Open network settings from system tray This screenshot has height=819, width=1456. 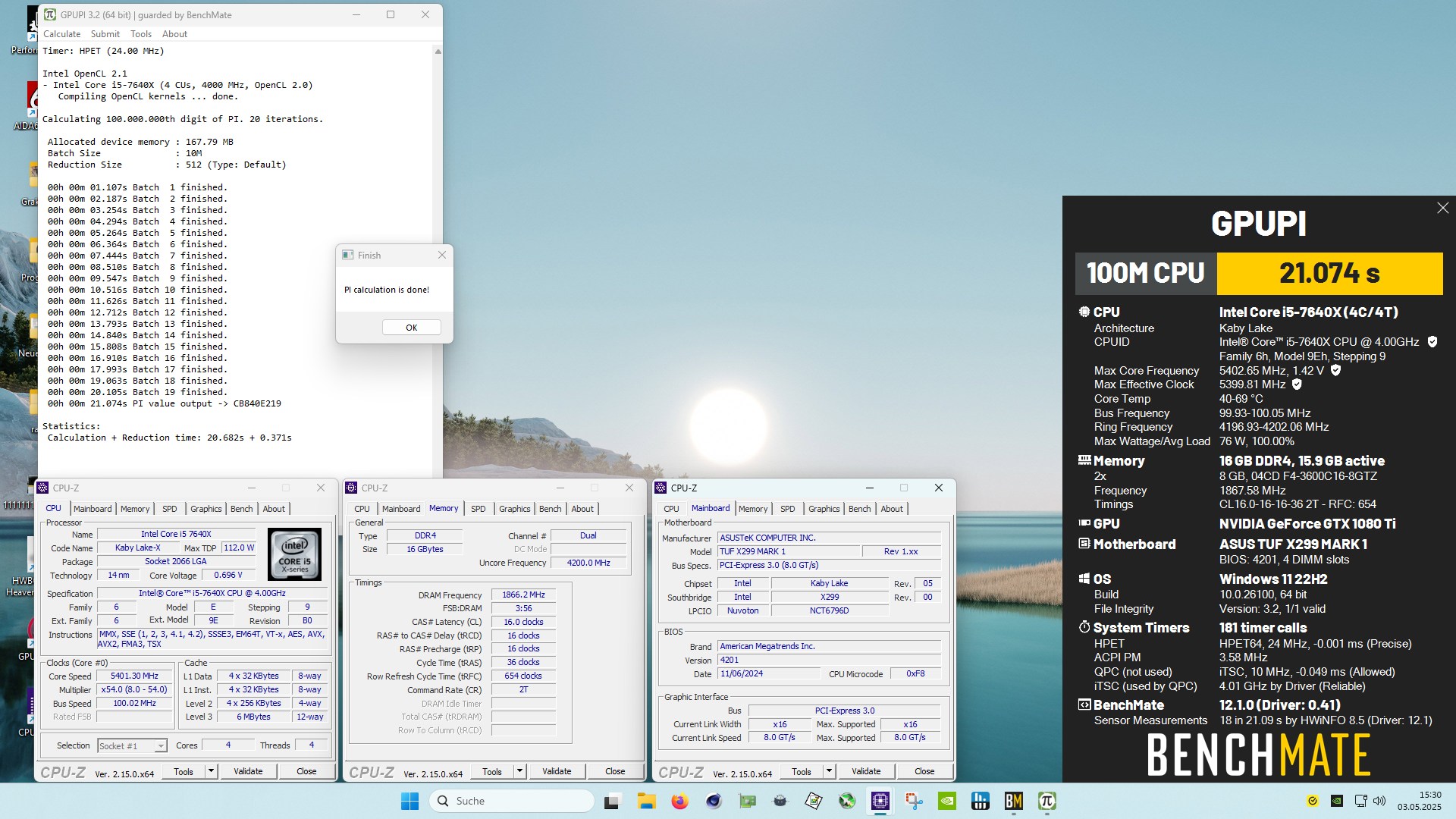pos(1361,801)
